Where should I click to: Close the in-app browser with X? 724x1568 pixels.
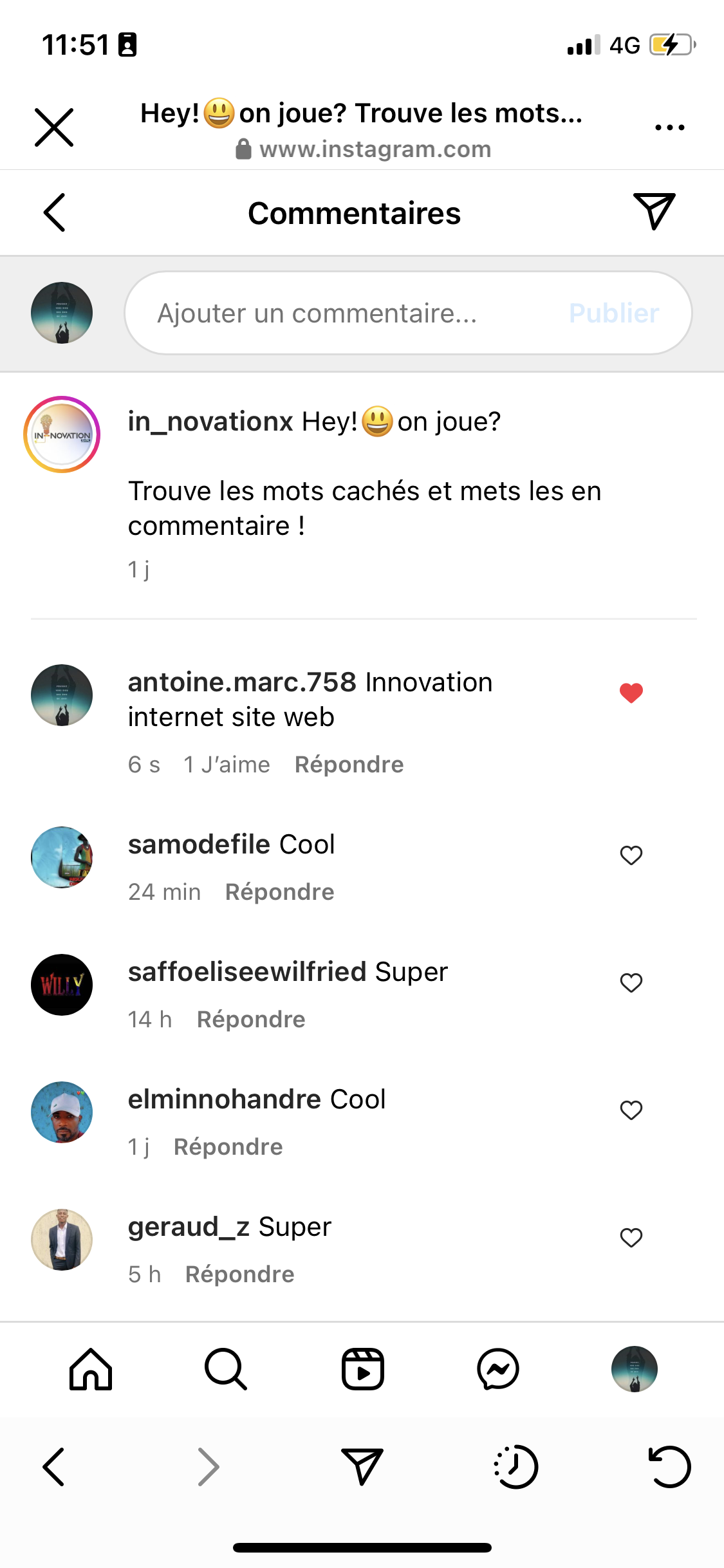point(54,127)
